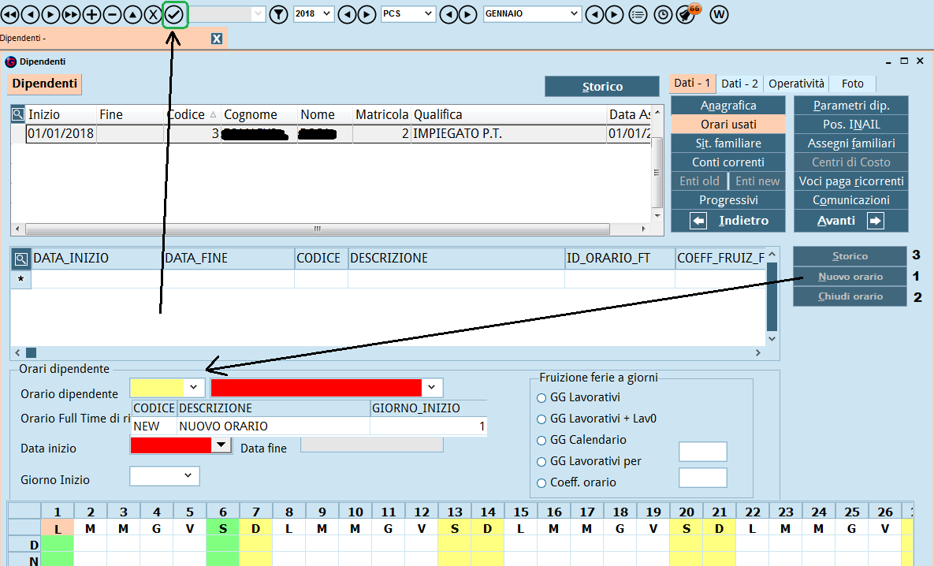The height and width of the screenshot is (566, 934).
Task: Delete record with minus icon
Action: (x=112, y=14)
